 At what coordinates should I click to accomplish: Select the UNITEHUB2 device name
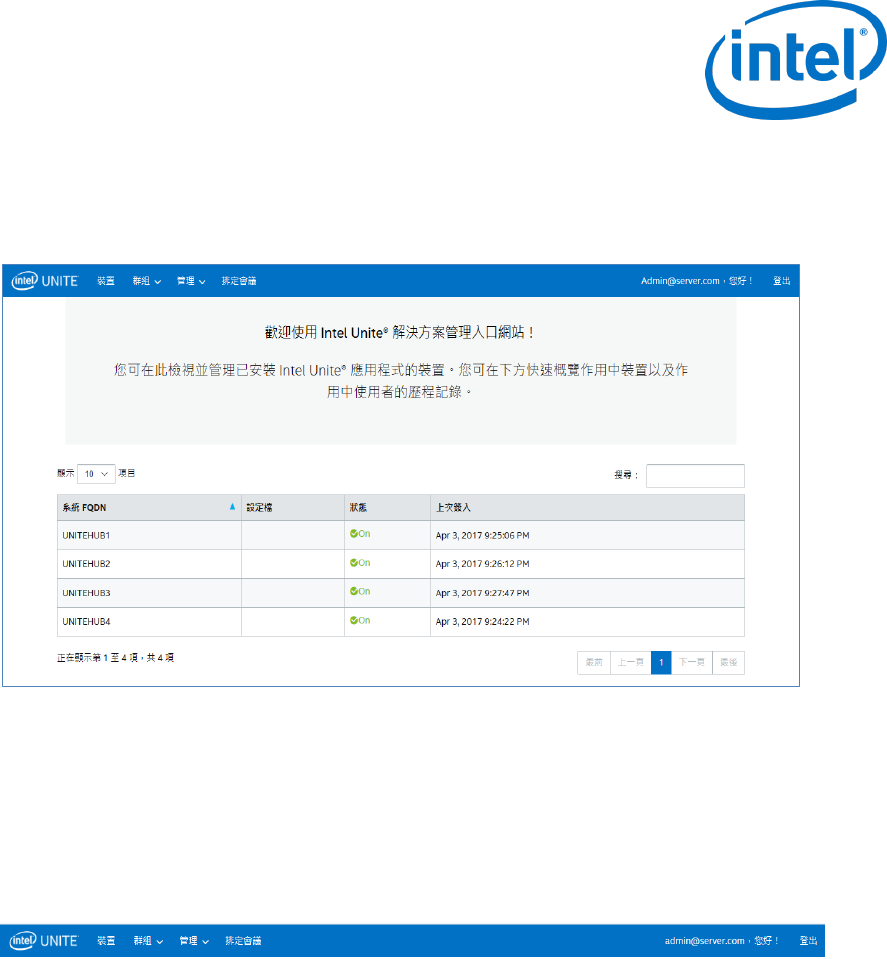86,564
